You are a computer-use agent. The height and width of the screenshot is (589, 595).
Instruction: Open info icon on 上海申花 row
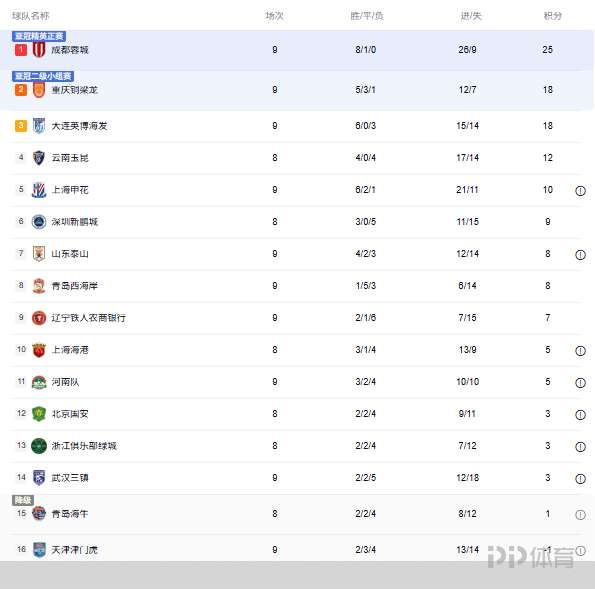pos(580,191)
